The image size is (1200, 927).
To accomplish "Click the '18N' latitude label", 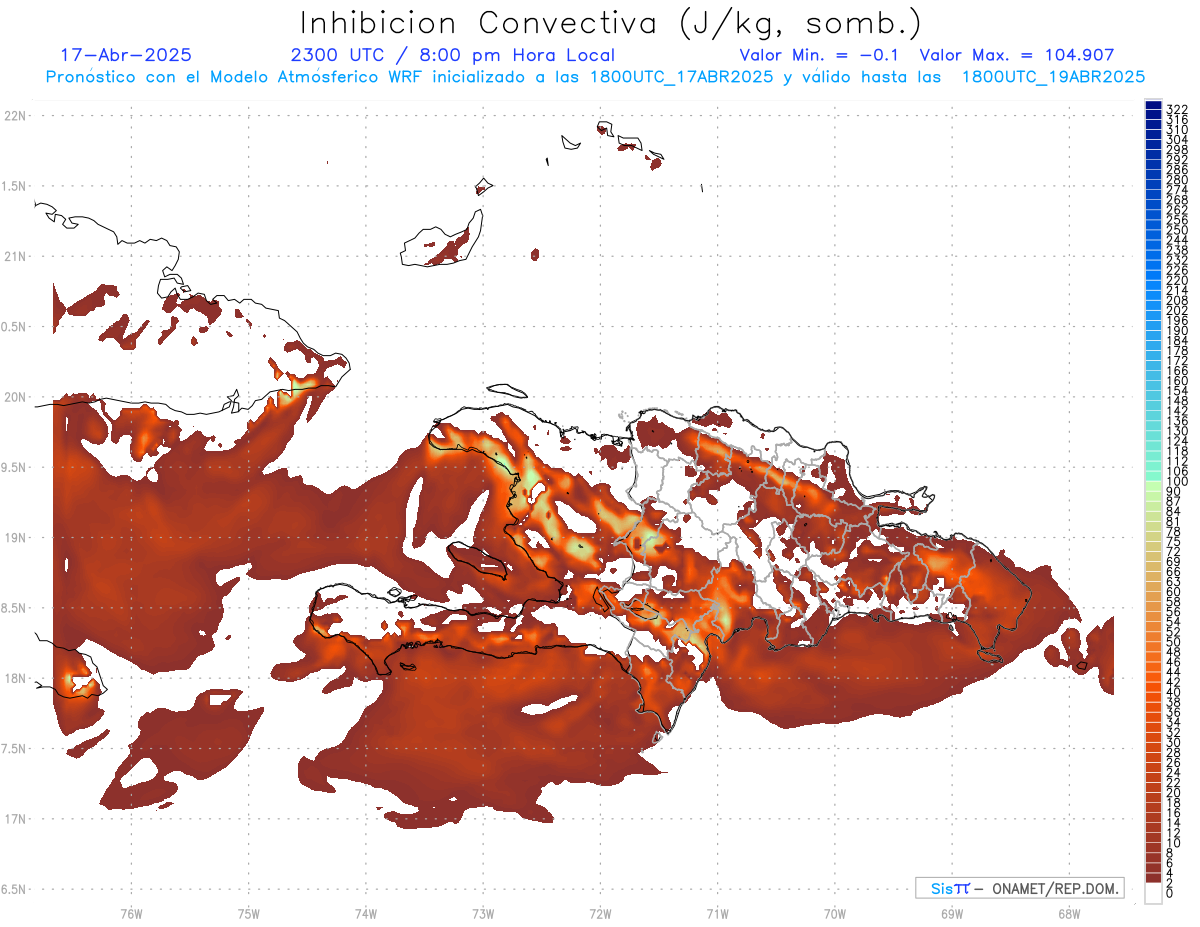I will click(x=15, y=678).
